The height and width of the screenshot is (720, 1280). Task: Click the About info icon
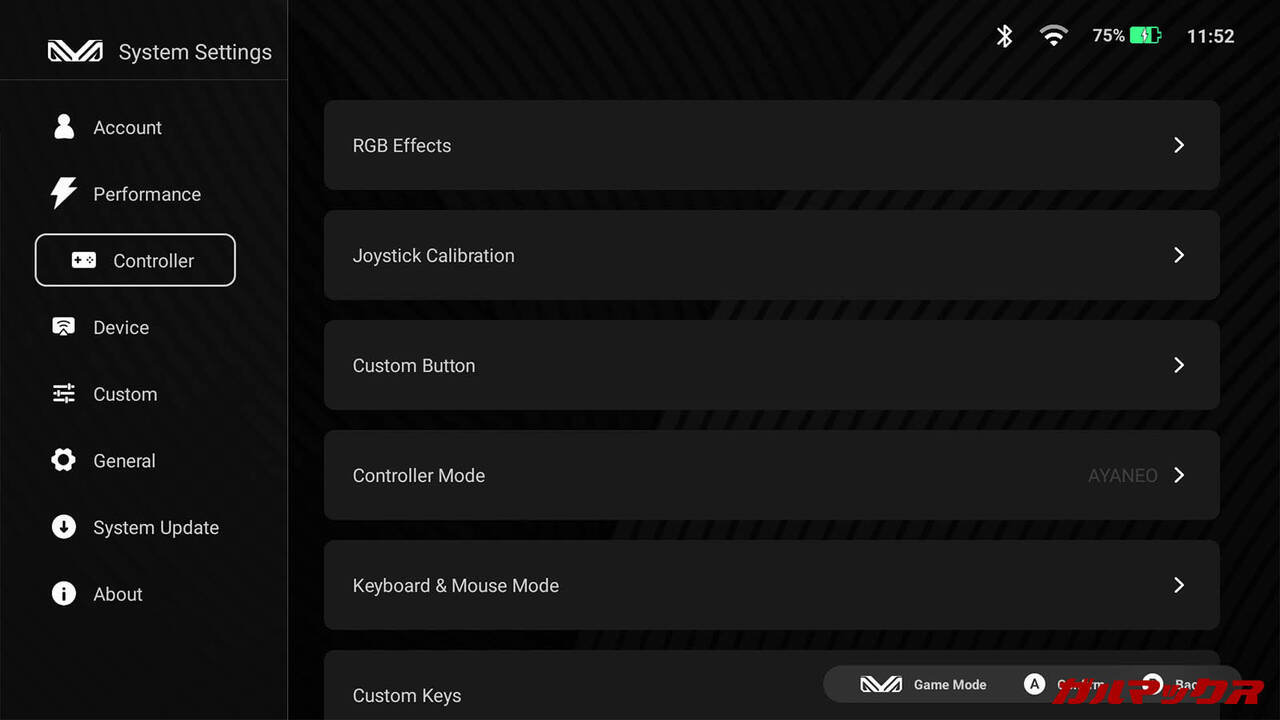(x=64, y=594)
